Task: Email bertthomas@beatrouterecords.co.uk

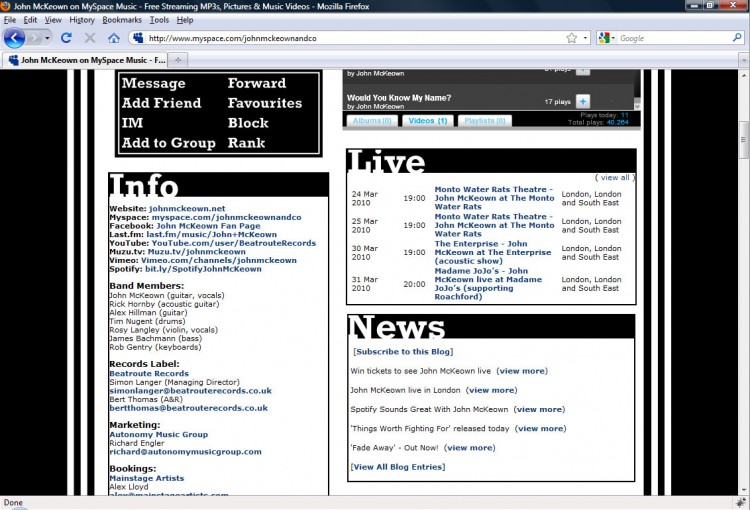Action: [188, 408]
